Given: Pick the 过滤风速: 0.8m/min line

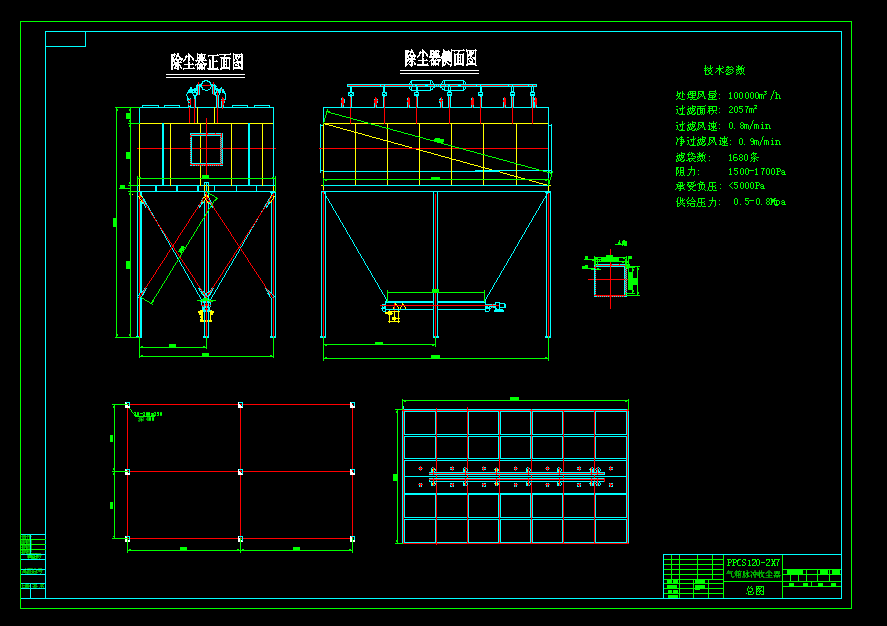Looking at the screenshot, I should coord(723,126).
